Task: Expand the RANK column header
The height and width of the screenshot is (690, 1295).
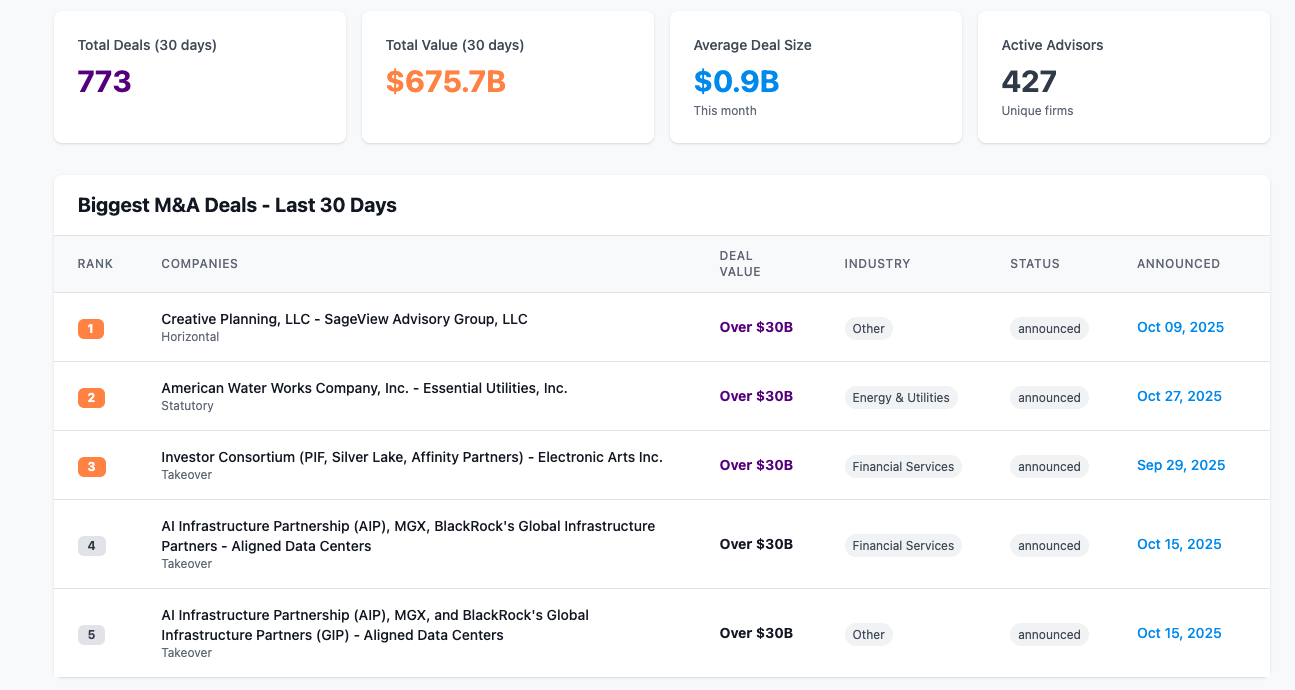Action: coord(95,263)
